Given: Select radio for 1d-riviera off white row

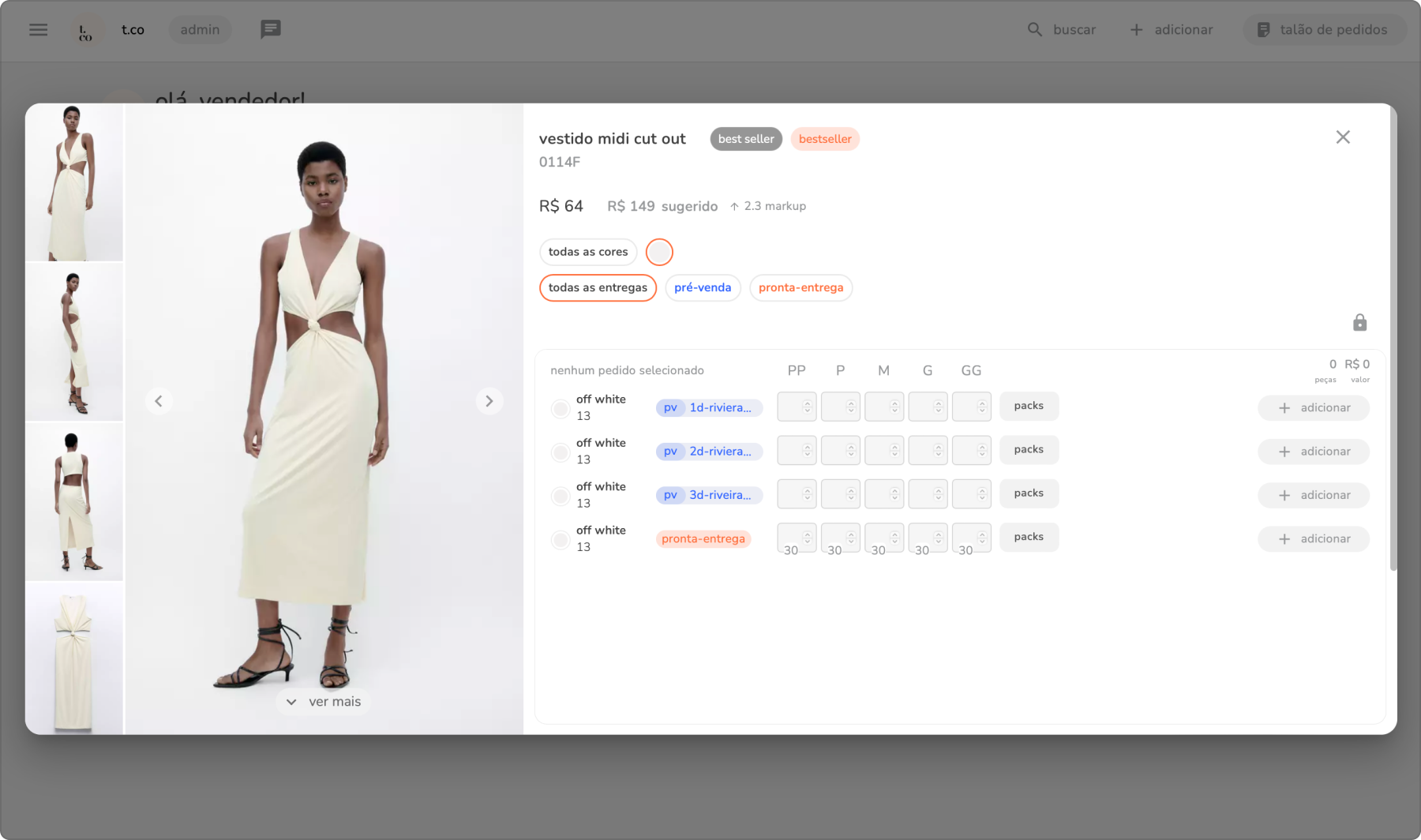Looking at the screenshot, I should [561, 409].
